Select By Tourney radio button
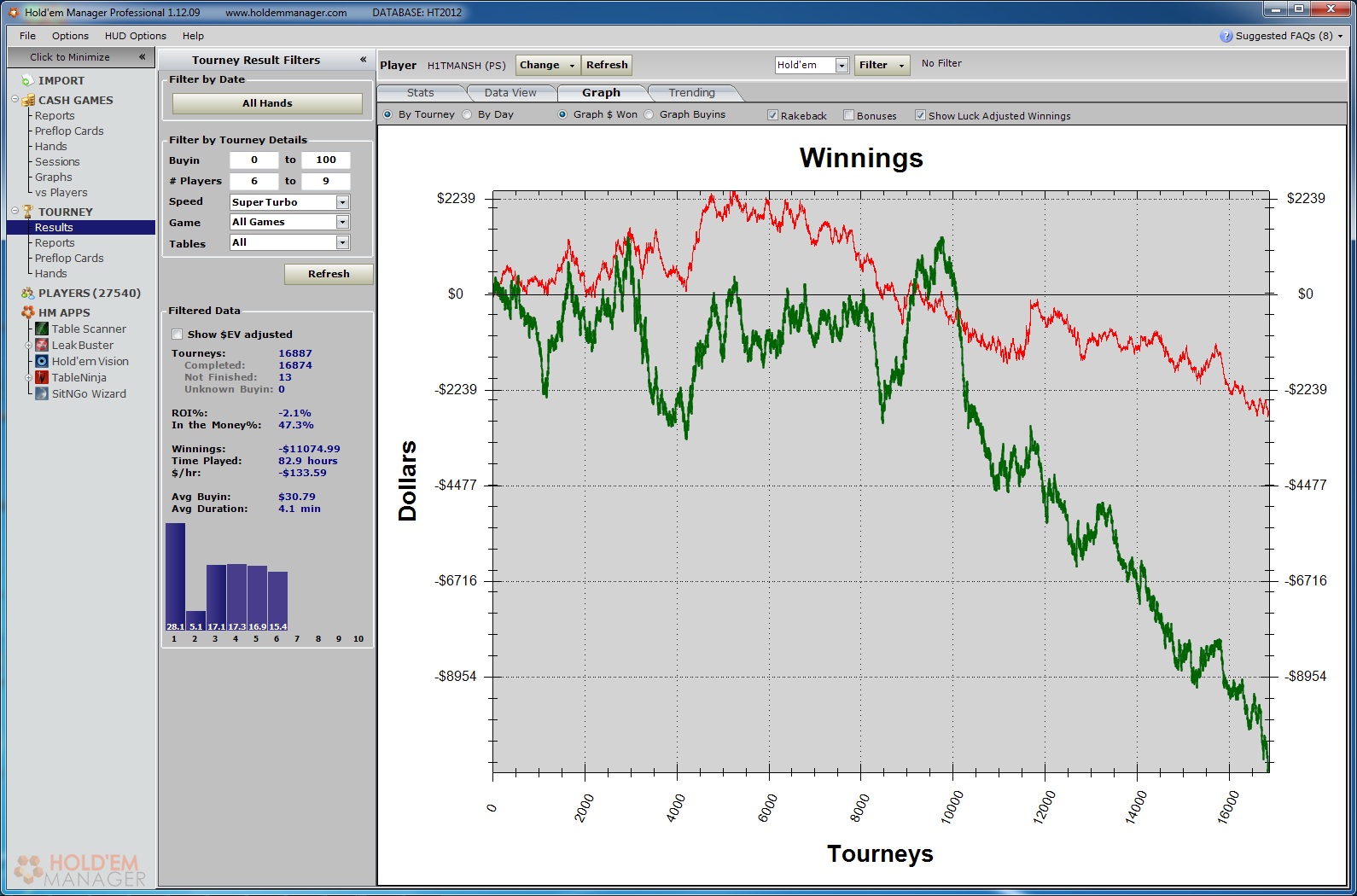Screen dimensions: 1357x896 (388, 114)
